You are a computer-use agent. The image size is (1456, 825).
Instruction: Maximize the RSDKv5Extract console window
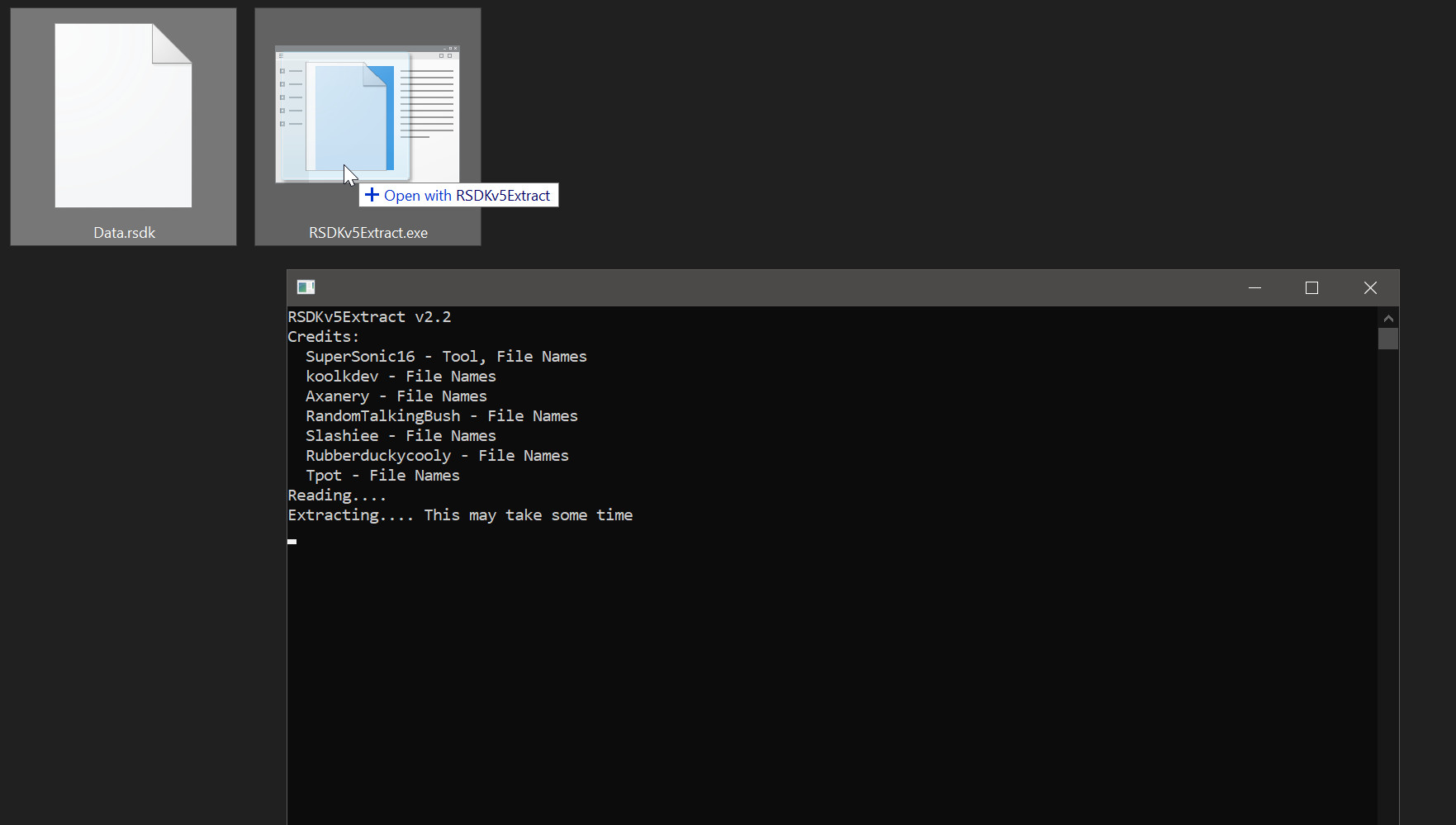(1311, 287)
